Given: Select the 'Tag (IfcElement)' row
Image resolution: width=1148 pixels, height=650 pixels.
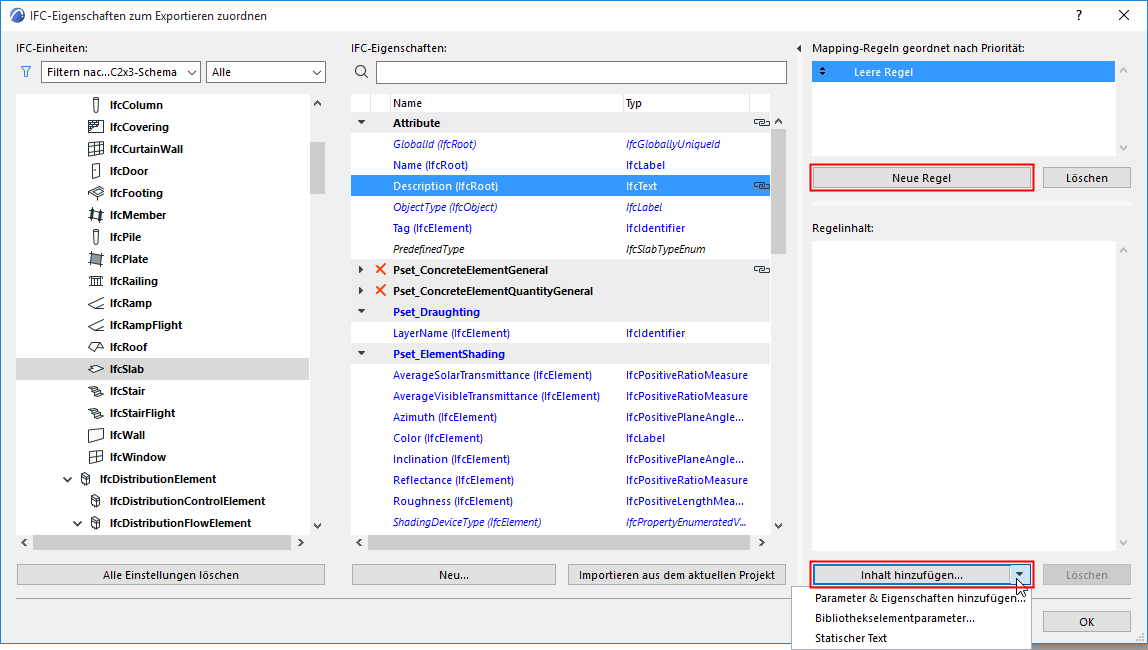Looking at the screenshot, I should pos(560,228).
